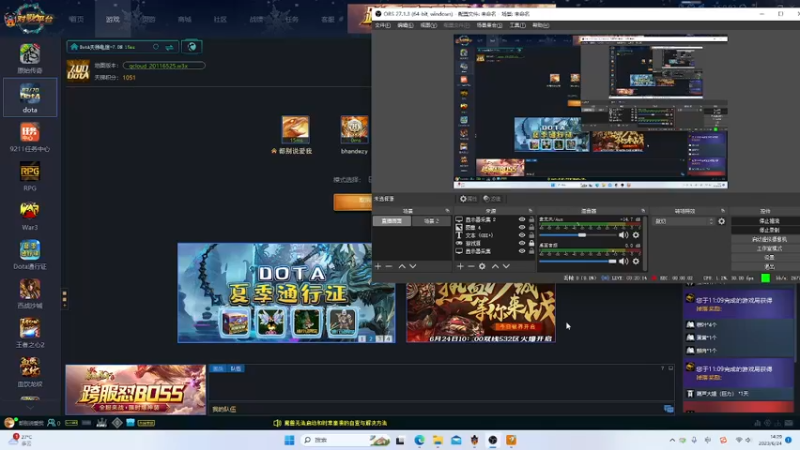
Task: Click the crown icon in platform status bar
Action: click(x=102, y=422)
